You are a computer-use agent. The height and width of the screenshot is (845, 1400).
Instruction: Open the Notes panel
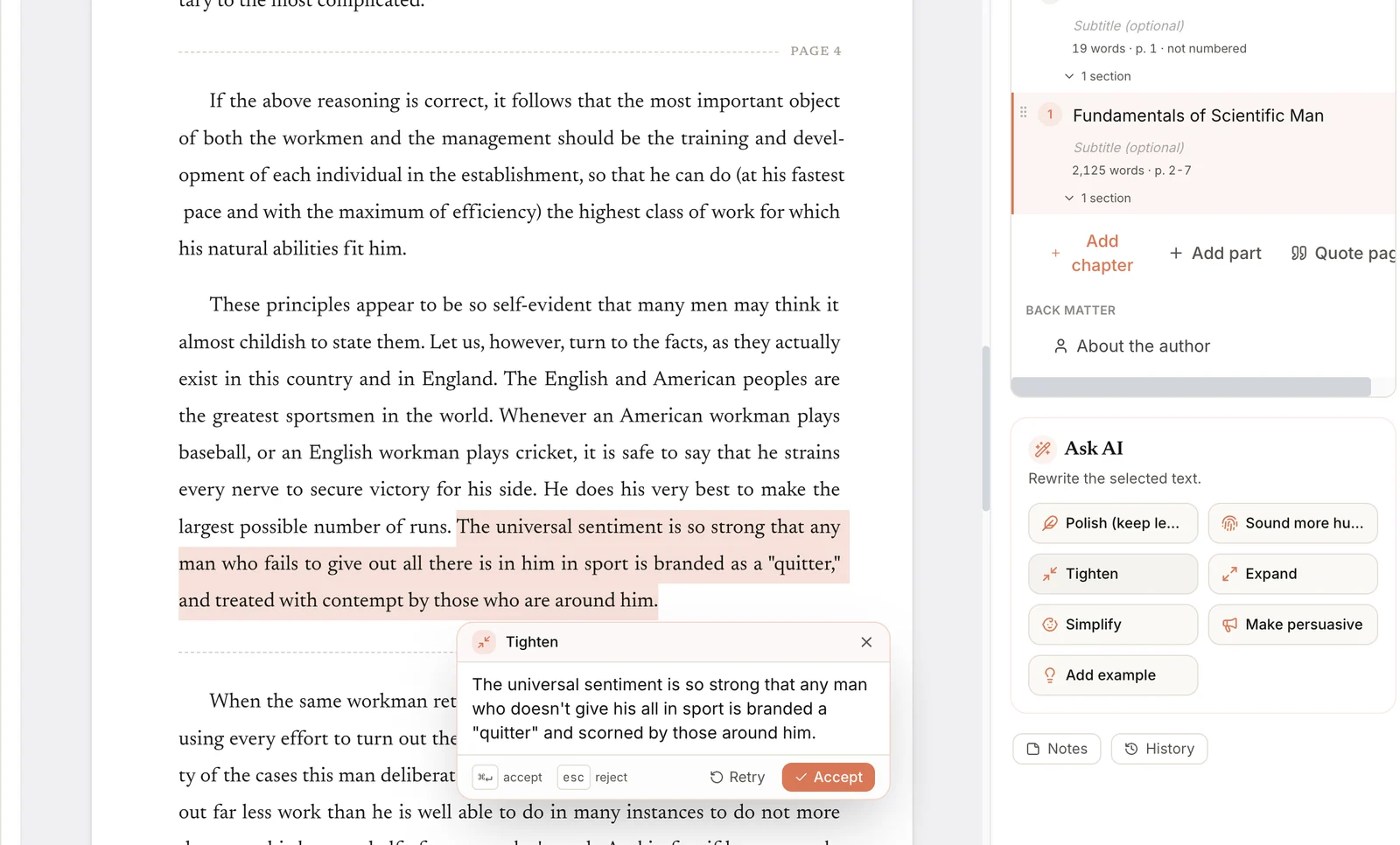click(x=1056, y=749)
